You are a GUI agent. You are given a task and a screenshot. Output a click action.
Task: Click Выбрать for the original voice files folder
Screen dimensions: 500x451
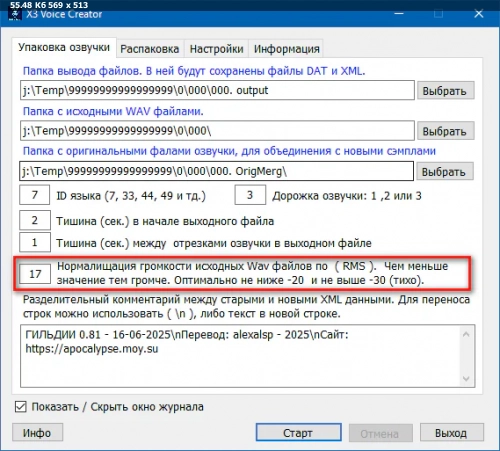[x=444, y=172]
